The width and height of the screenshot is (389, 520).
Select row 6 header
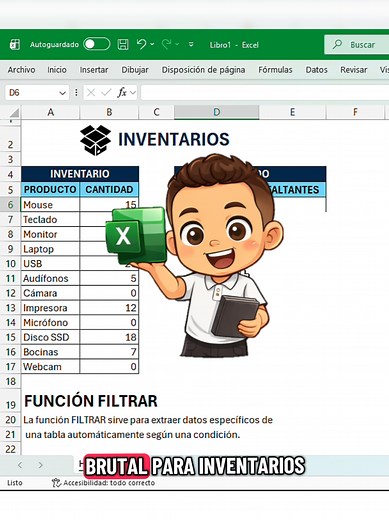click(x=11, y=204)
